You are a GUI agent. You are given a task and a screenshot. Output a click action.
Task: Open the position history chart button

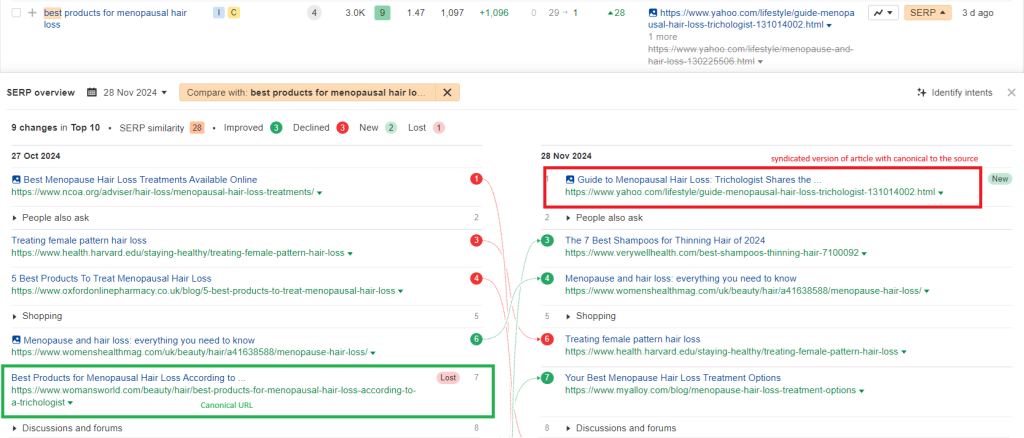[882, 13]
